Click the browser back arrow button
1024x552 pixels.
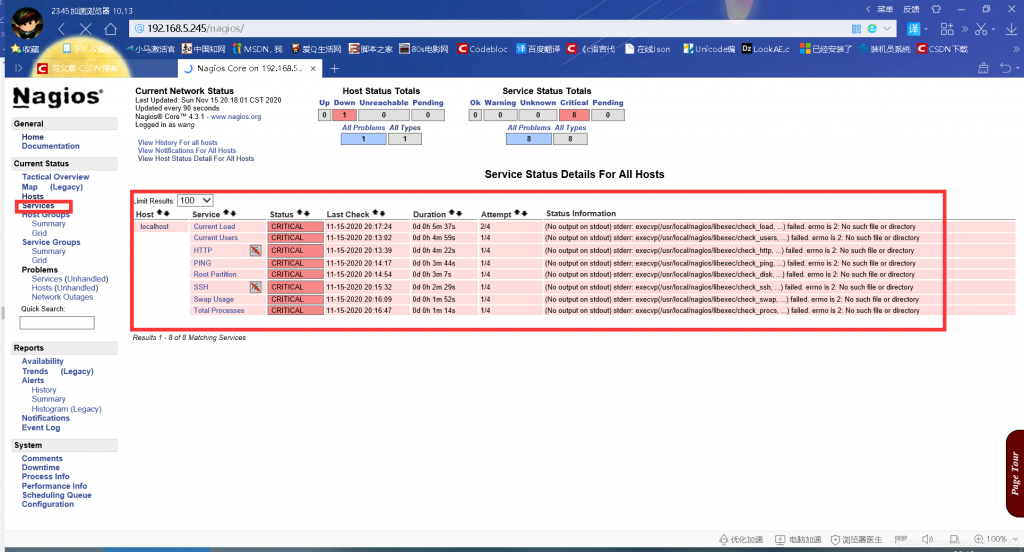[62, 29]
